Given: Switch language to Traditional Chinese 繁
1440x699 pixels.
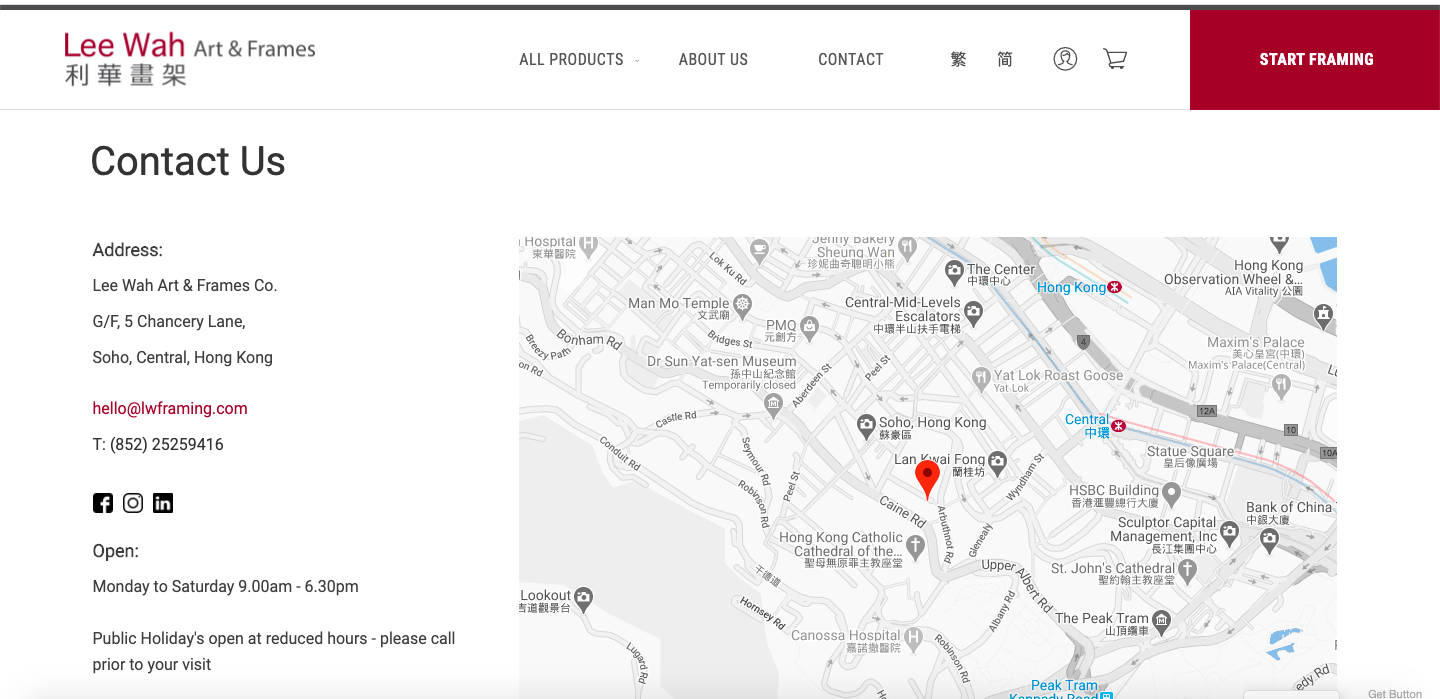Looking at the screenshot, I should (958, 59).
